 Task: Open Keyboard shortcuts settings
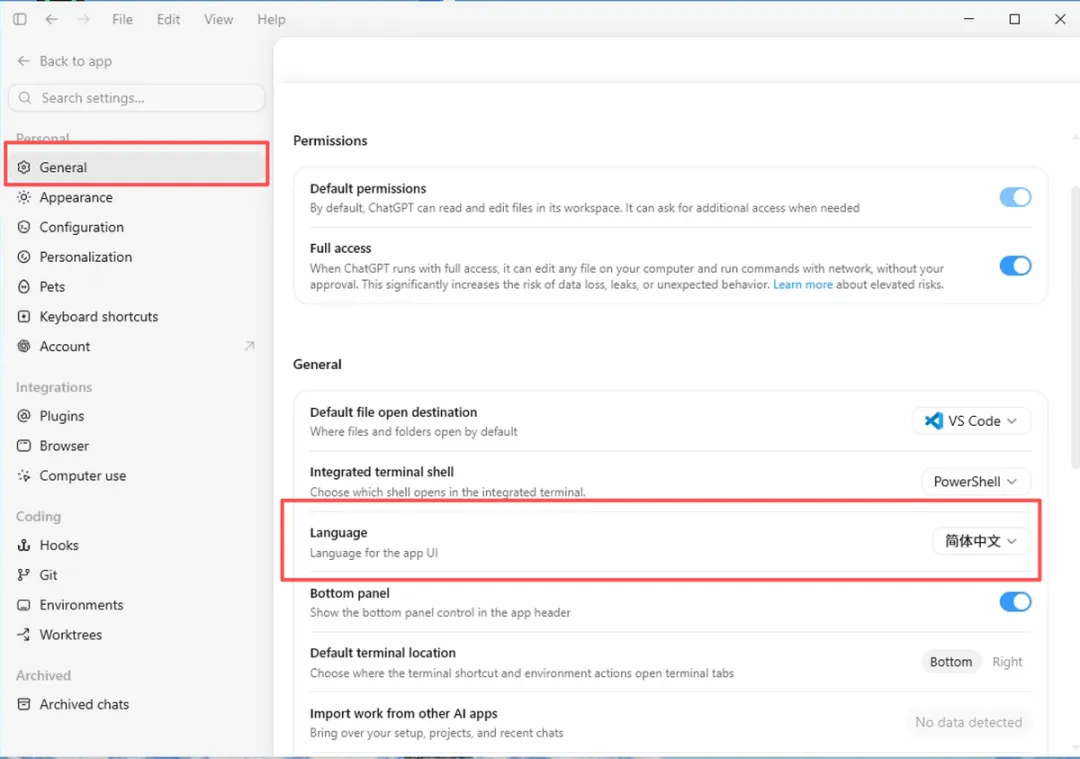[x=98, y=317]
